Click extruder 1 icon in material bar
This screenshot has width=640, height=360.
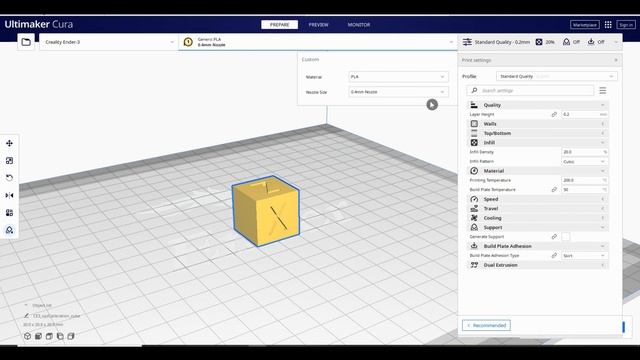[x=188, y=42]
